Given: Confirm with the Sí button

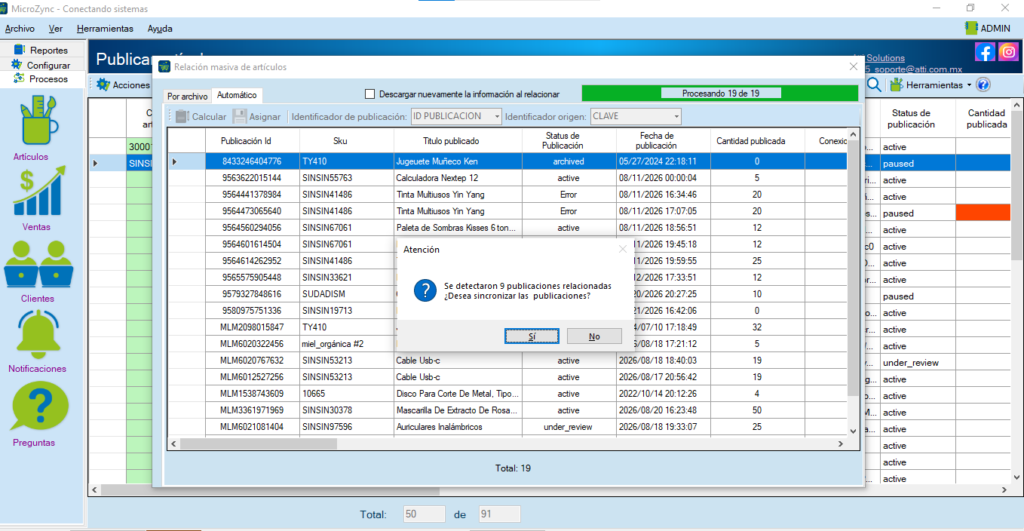Looking at the screenshot, I should click(532, 336).
